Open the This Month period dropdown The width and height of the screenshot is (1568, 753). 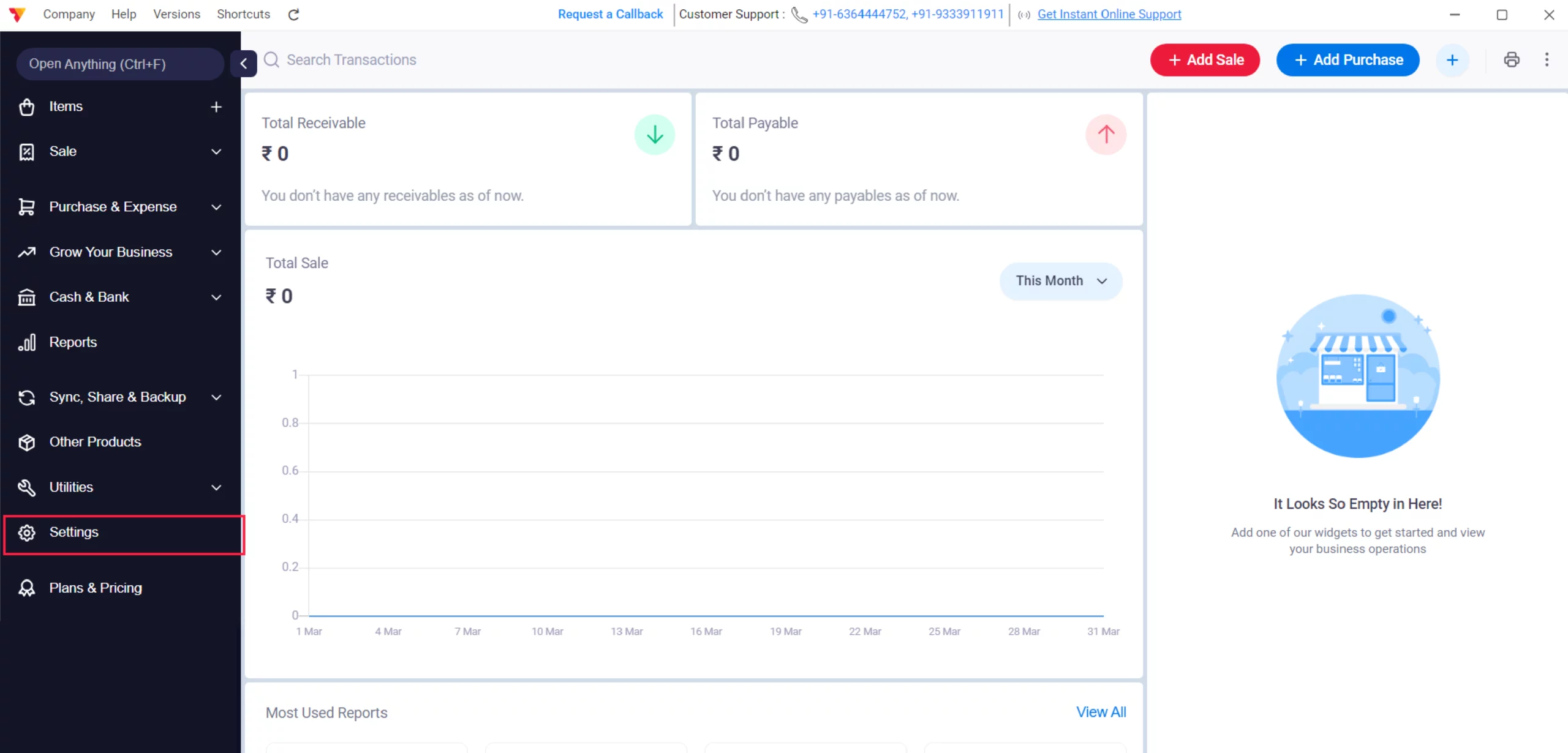coord(1060,281)
